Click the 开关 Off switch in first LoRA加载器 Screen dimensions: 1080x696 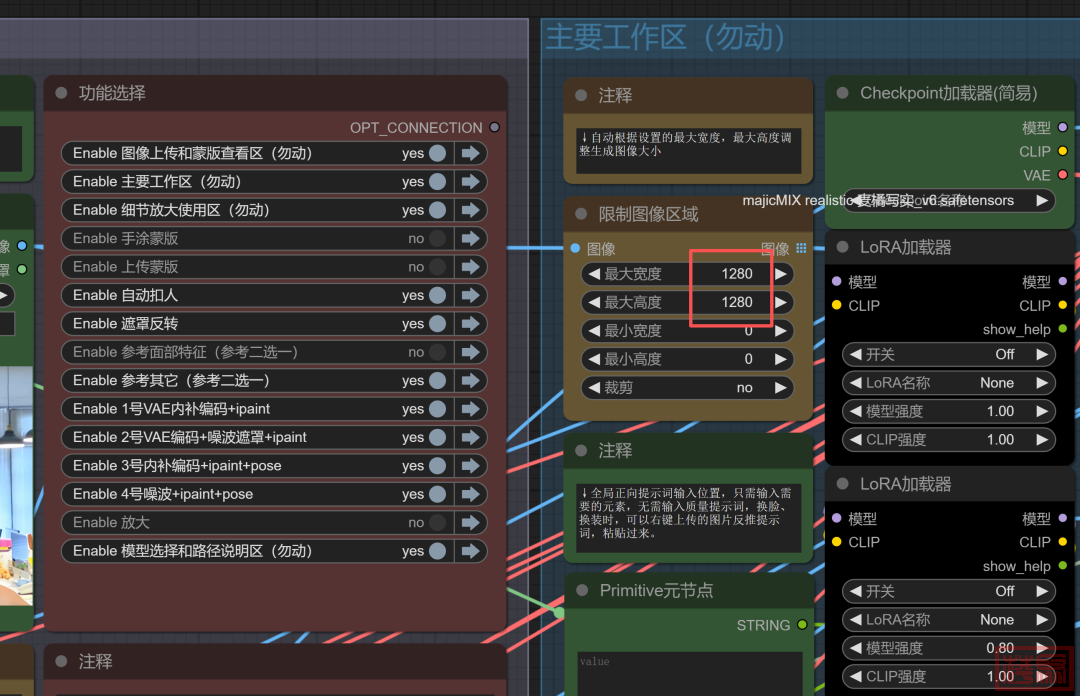pyautogui.click(x=947, y=355)
